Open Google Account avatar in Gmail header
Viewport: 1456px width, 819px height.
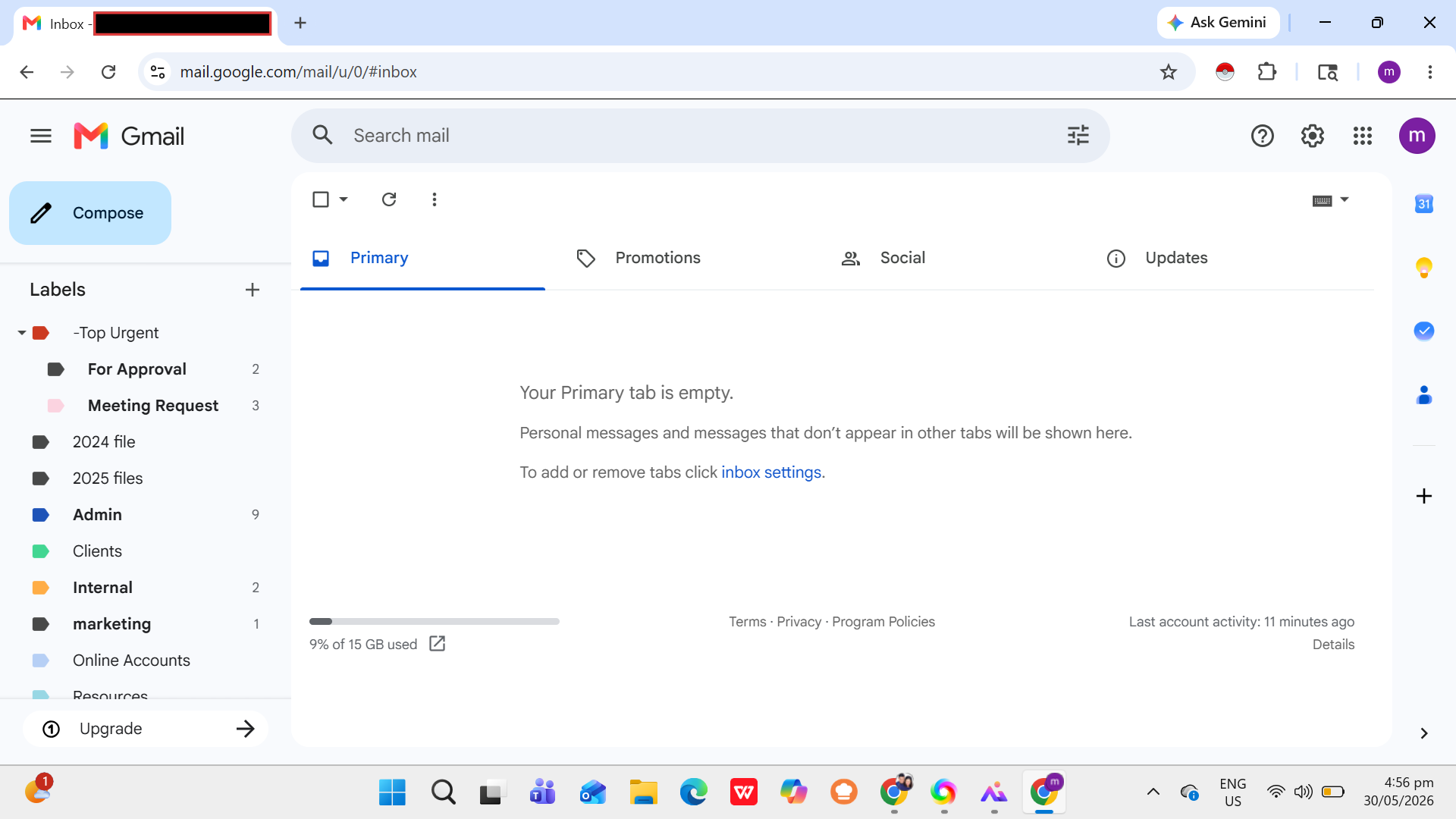(x=1417, y=136)
